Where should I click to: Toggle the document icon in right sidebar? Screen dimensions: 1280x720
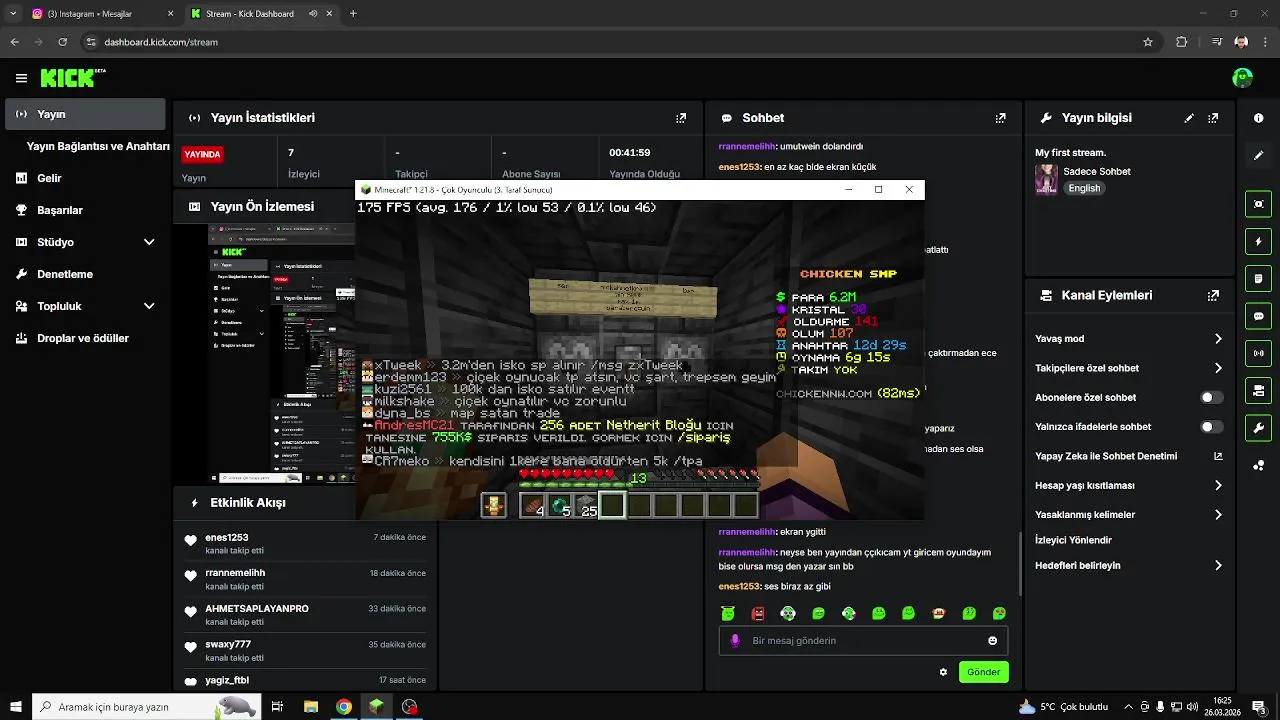click(1258, 278)
